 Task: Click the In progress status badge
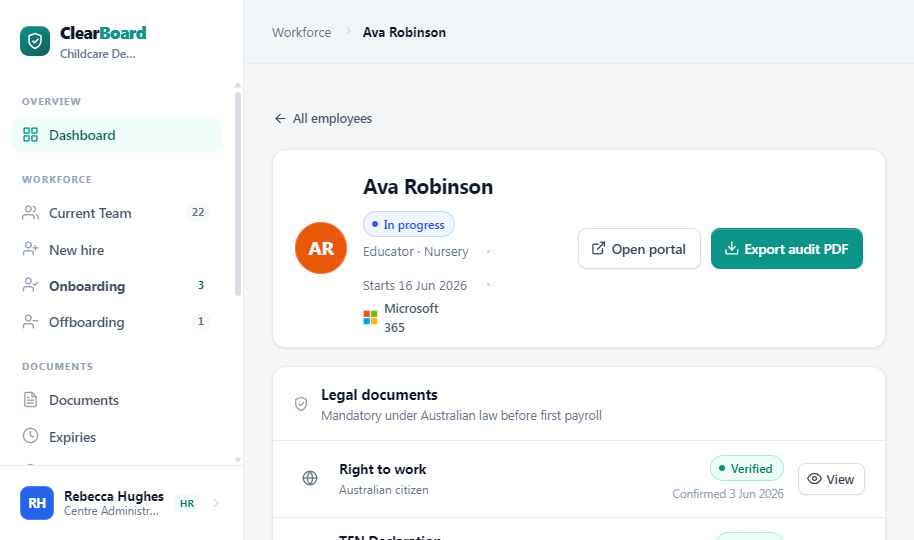(x=409, y=225)
